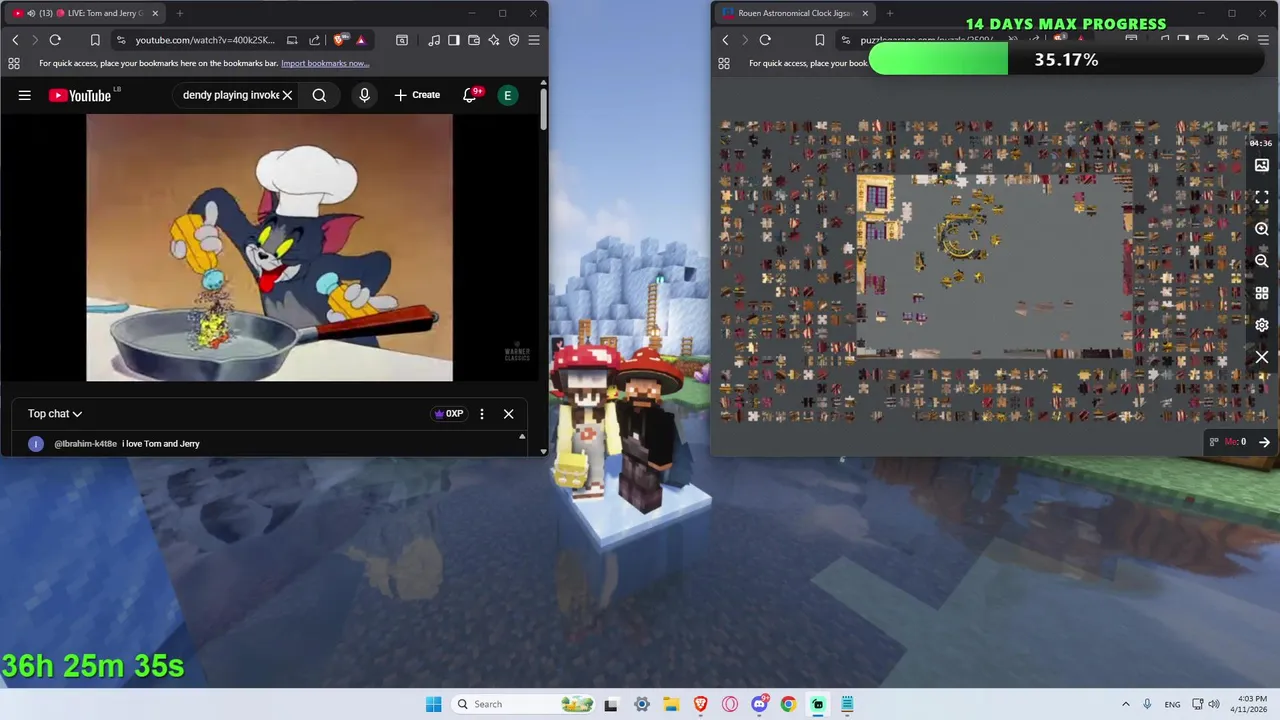
Task: Open ENG language switcher
Action: pos(1172,704)
